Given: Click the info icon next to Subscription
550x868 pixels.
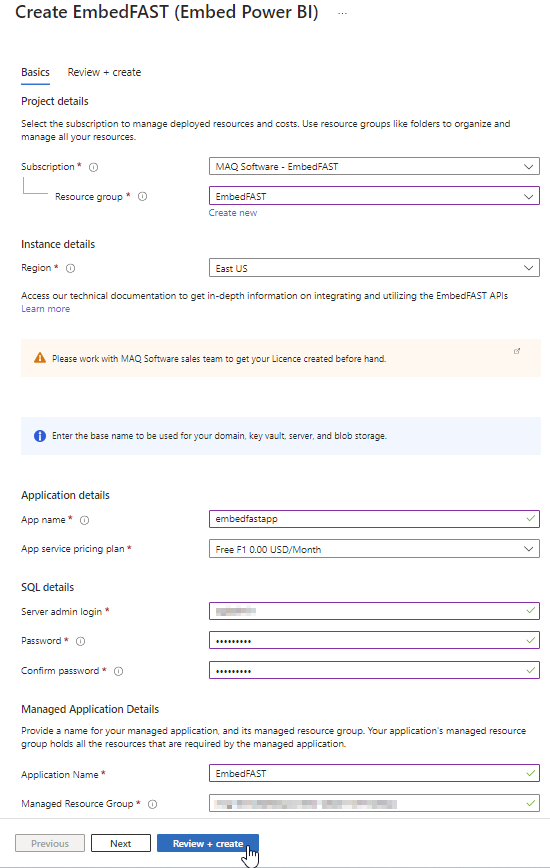Looking at the screenshot, I should [x=94, y=167].
